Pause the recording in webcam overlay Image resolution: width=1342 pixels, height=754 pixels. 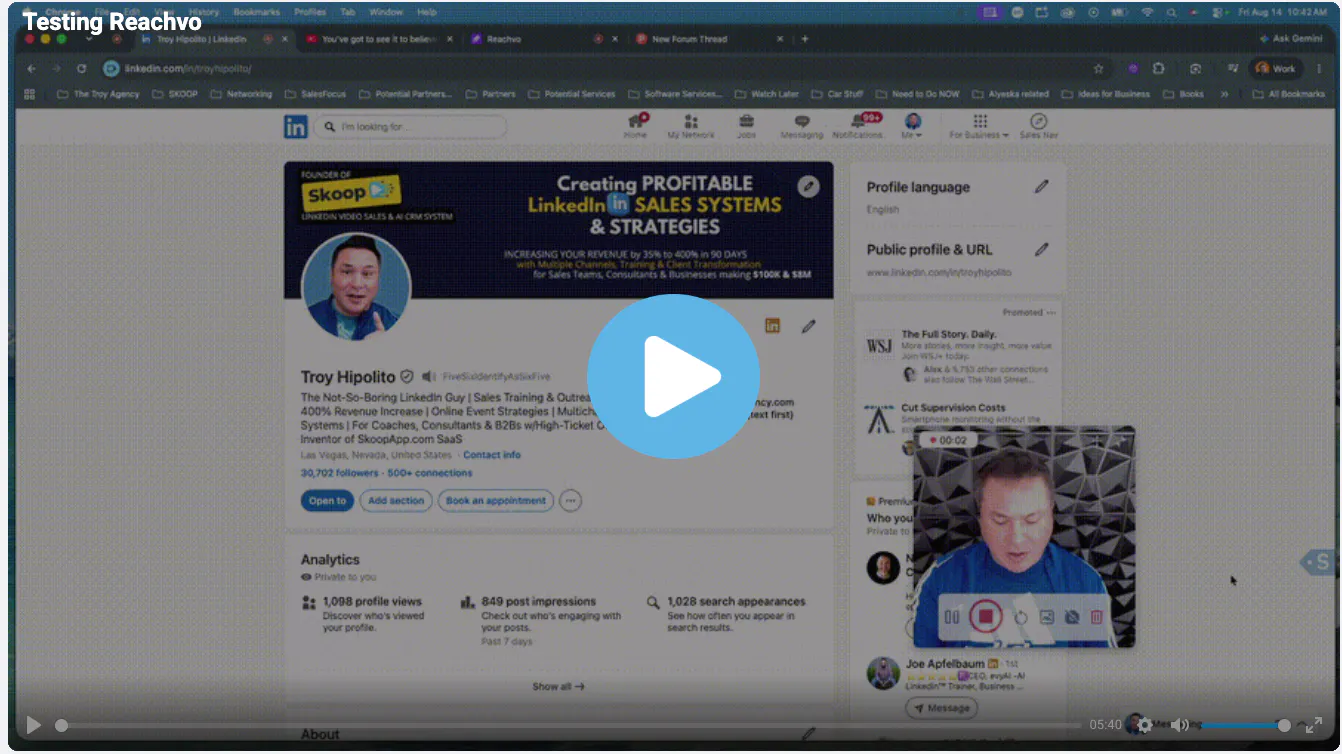click(952, 617)
